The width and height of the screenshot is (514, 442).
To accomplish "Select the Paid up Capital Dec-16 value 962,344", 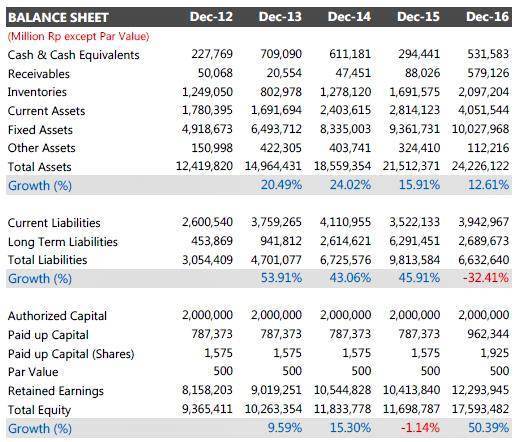I will coord(488,334).
